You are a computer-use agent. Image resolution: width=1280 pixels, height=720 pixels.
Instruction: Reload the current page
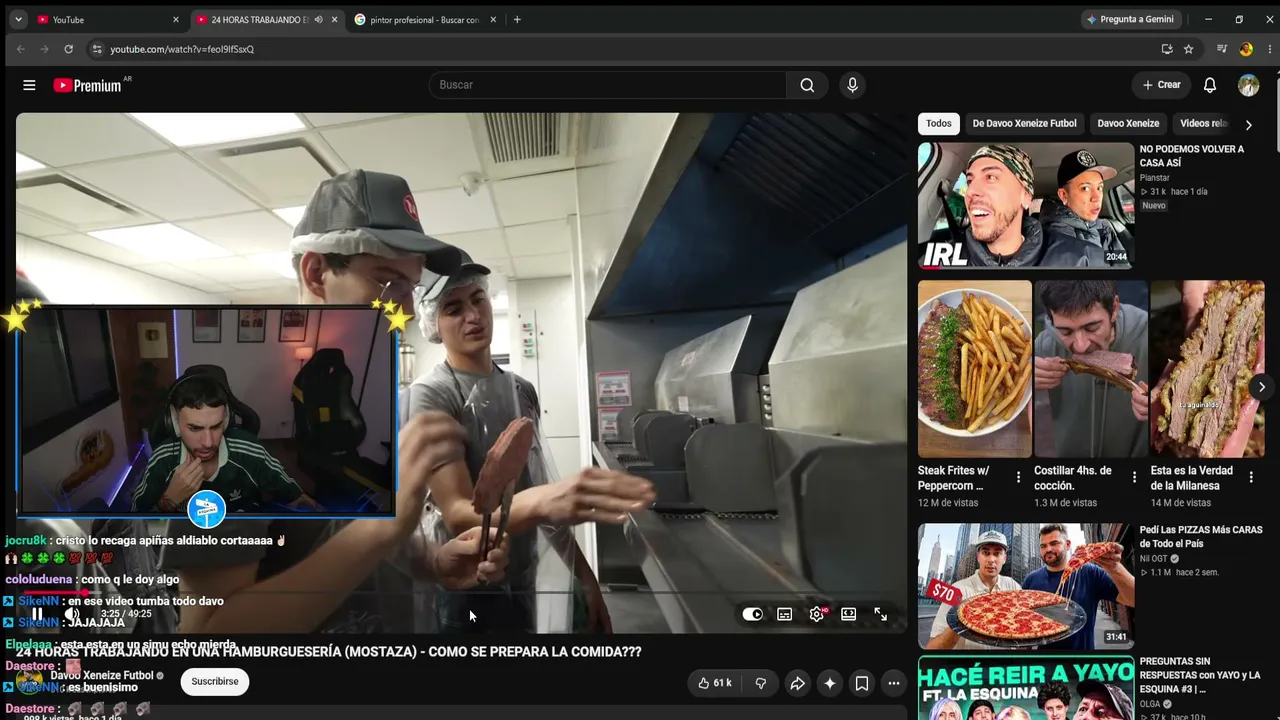[x=68, y=49]
